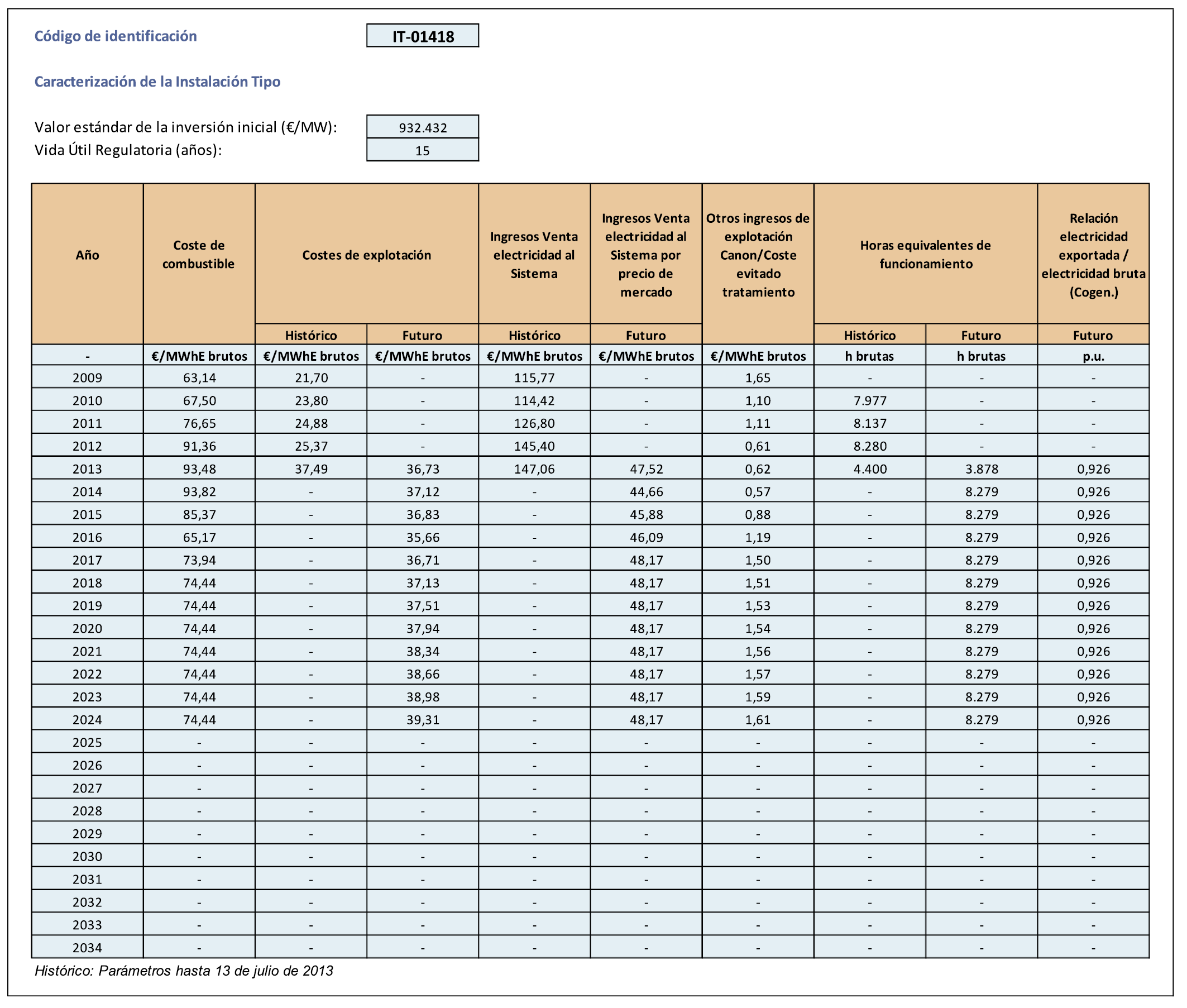Select income value 114,42
Viewport: 1187px width, 1008px height.
click(534, 400)
